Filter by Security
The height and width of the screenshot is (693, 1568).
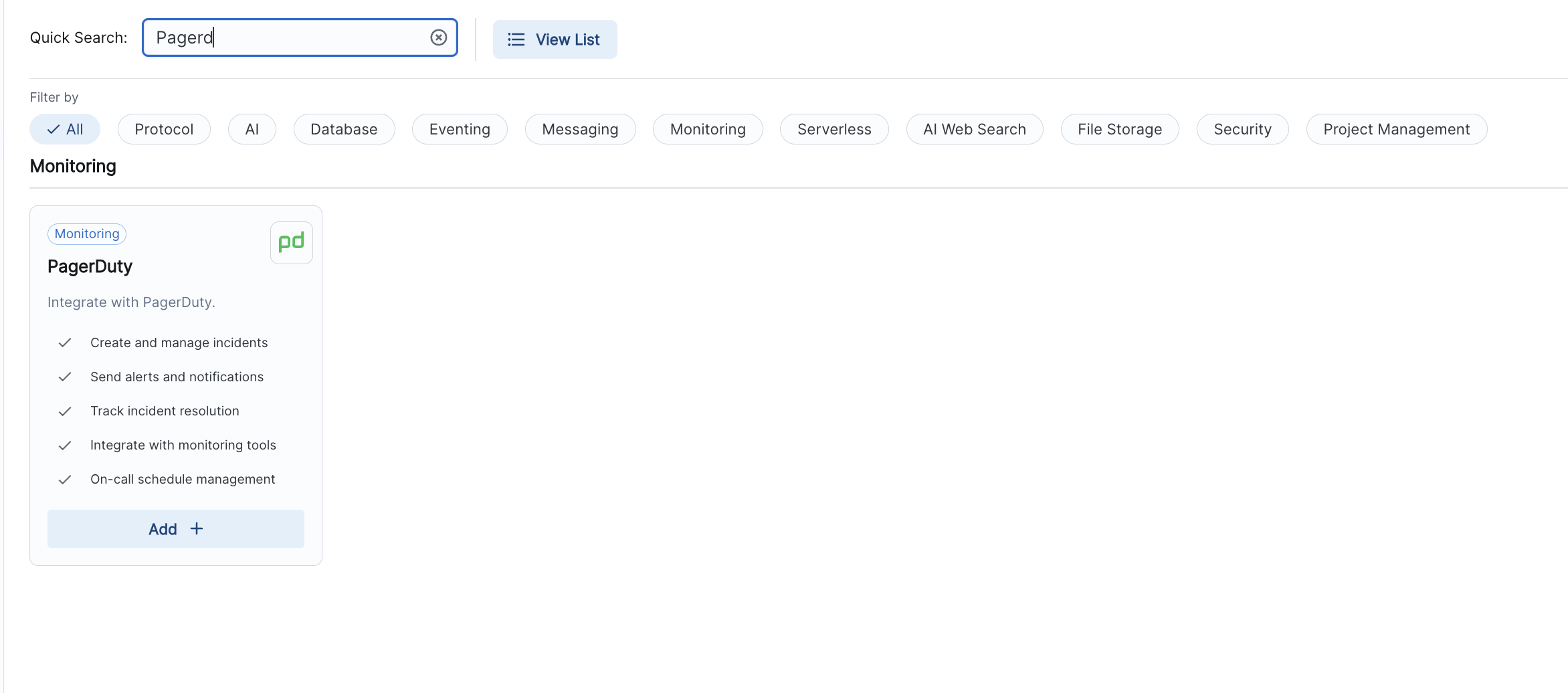(1242, 129)
